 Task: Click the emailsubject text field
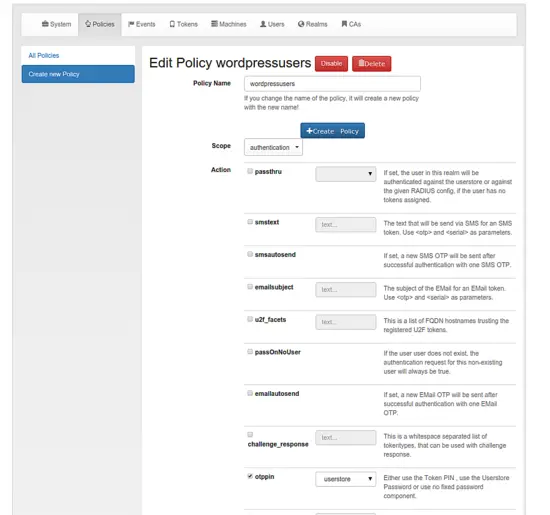pos(346,290)
